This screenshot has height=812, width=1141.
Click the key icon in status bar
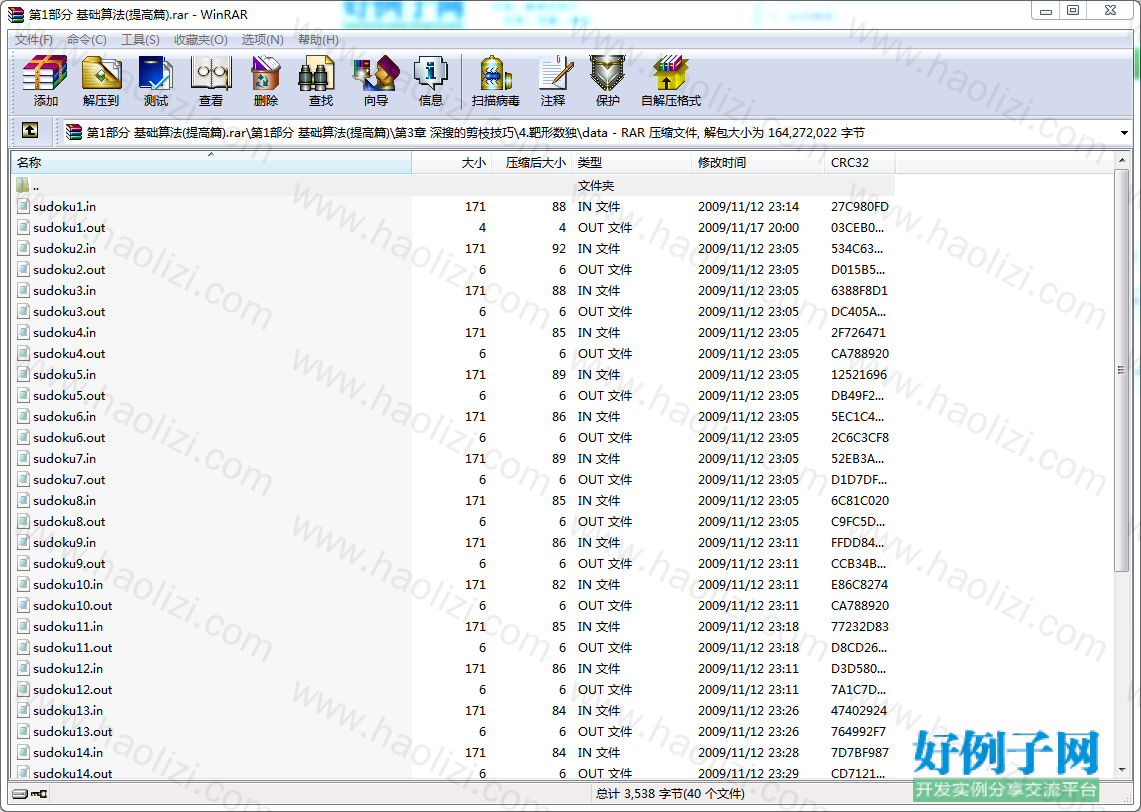[x=39, y=794]
